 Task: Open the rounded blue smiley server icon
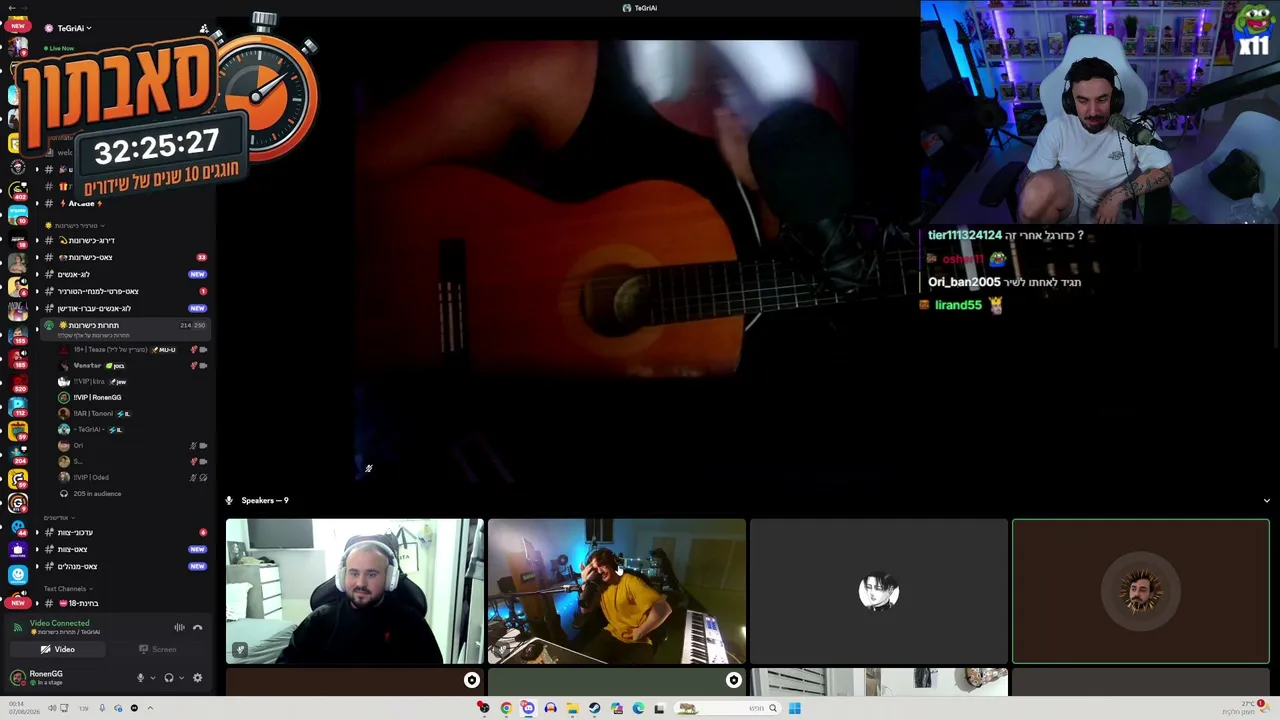(x=17, y=575)
